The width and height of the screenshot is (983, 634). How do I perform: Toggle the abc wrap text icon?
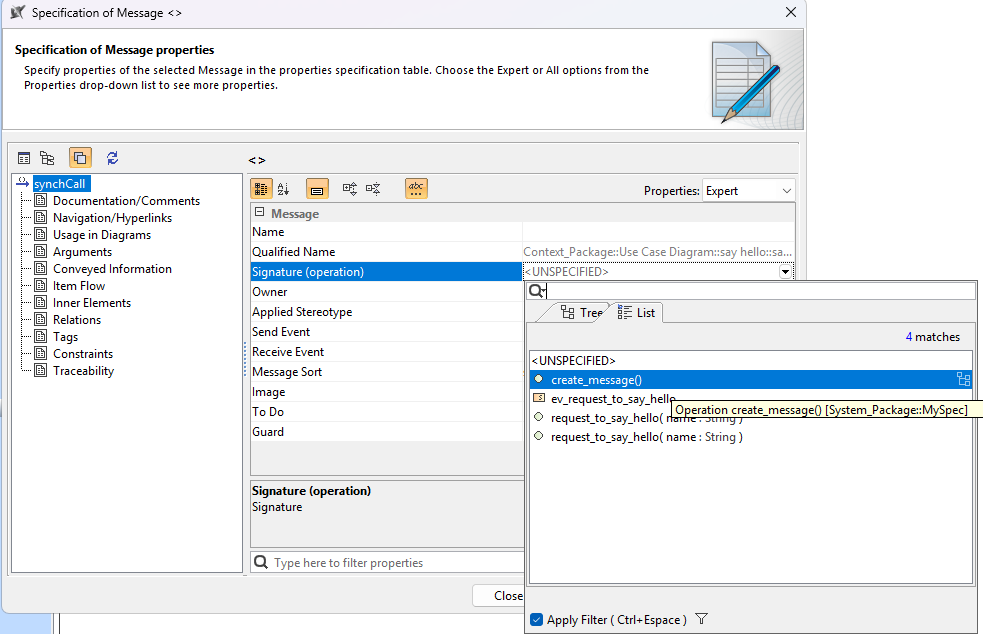(x=416, y=188)
